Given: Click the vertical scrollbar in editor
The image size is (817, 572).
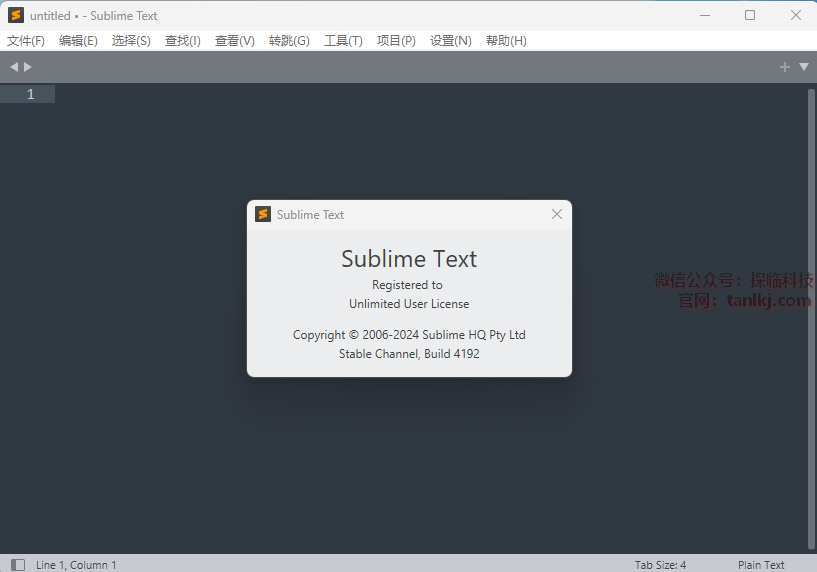Looking at the screenshot, I should click(811, 300).
